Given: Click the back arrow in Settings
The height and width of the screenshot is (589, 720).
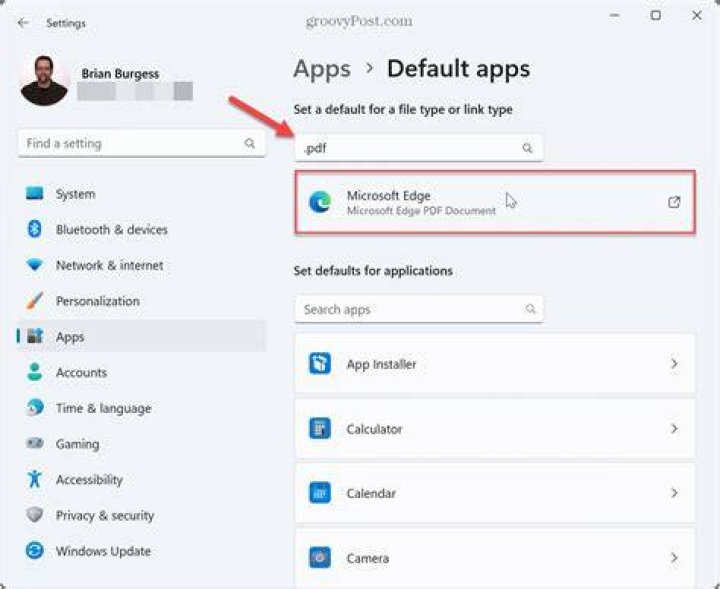Looking at the screenshot, I should click(23, 22).
